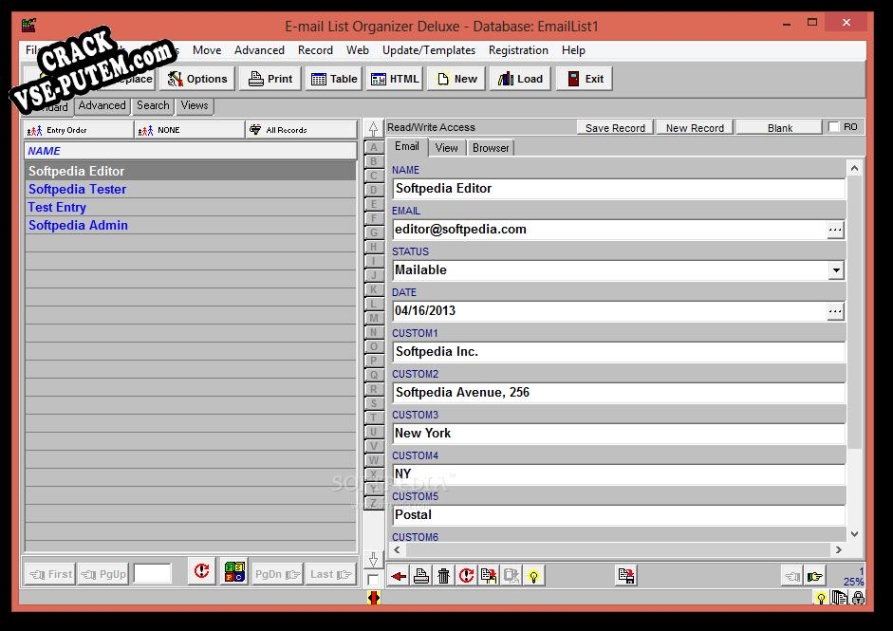Open the Record menu
This screenshot has width=893, height=631.
[315, 50]
